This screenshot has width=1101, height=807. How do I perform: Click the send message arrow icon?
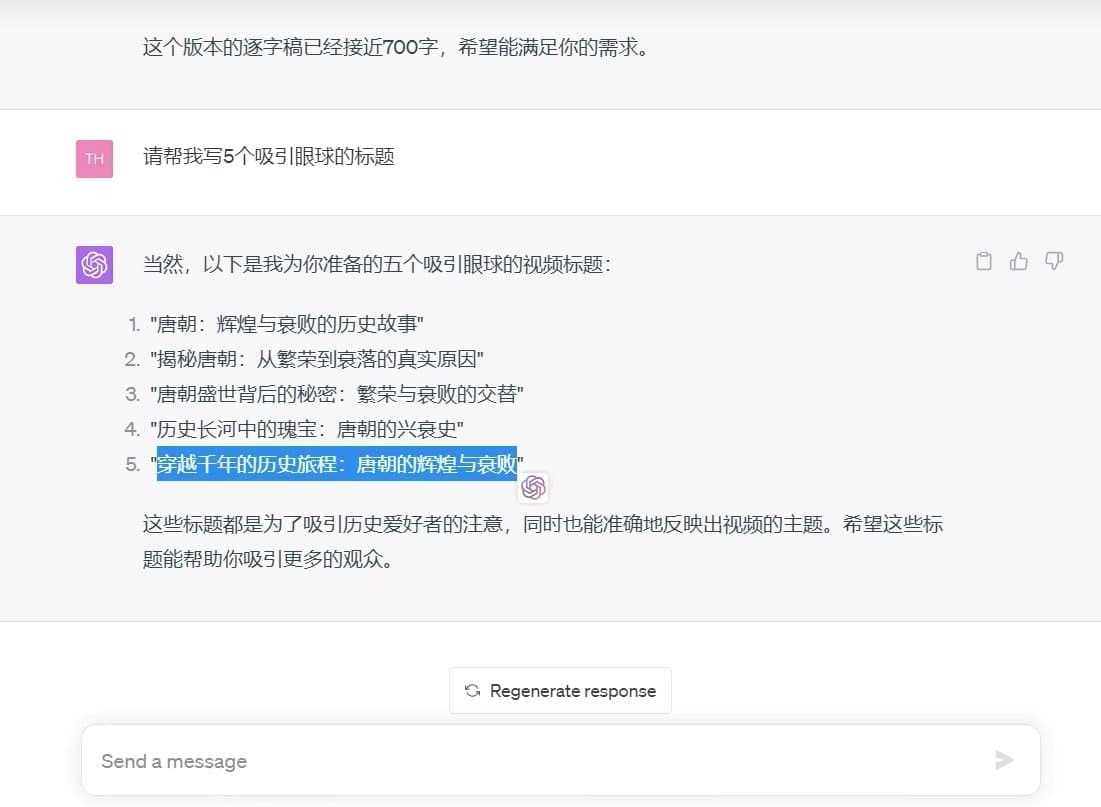pos(1004,760)
